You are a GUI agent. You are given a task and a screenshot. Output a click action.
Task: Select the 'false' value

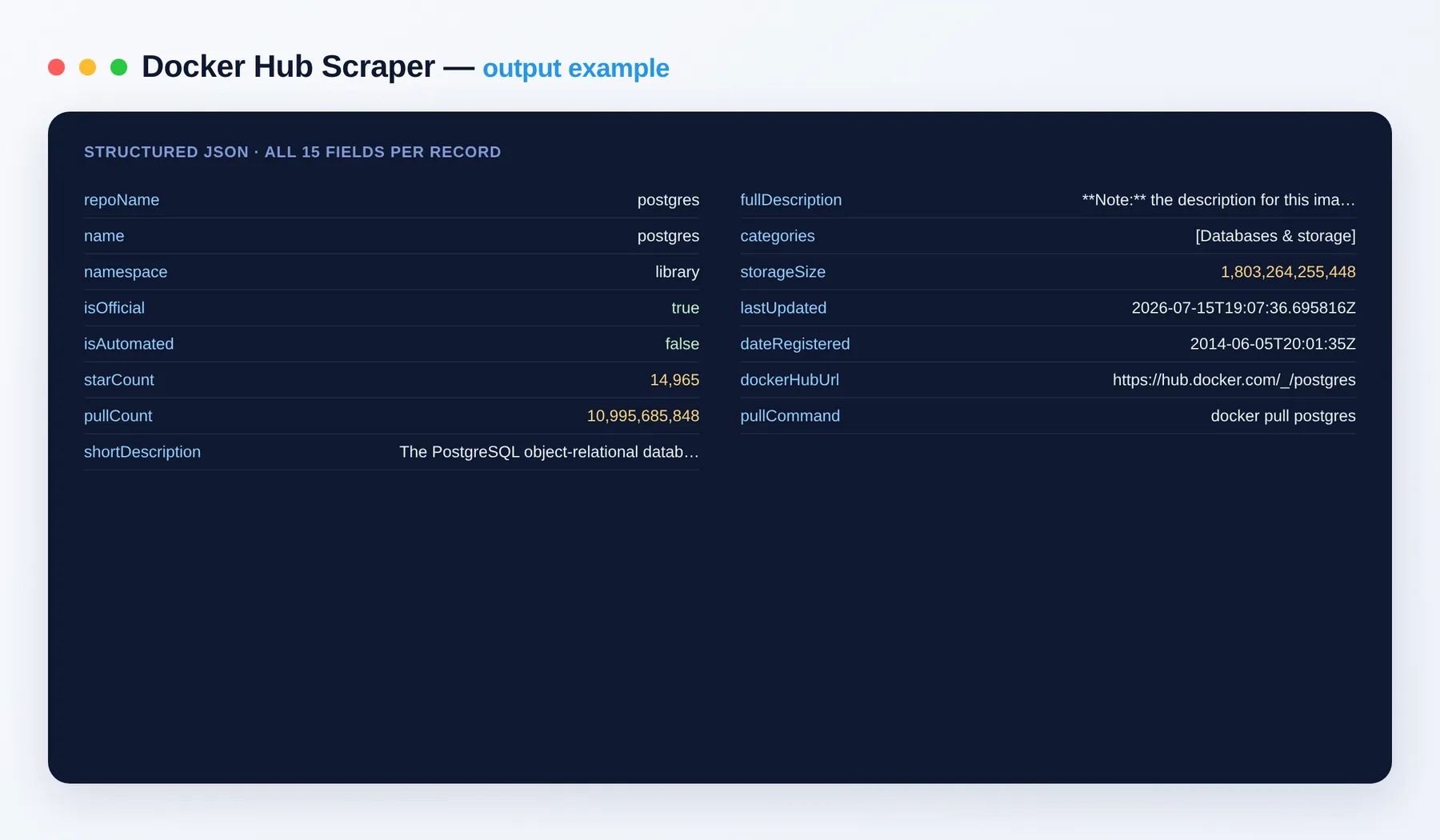[682, 344]
